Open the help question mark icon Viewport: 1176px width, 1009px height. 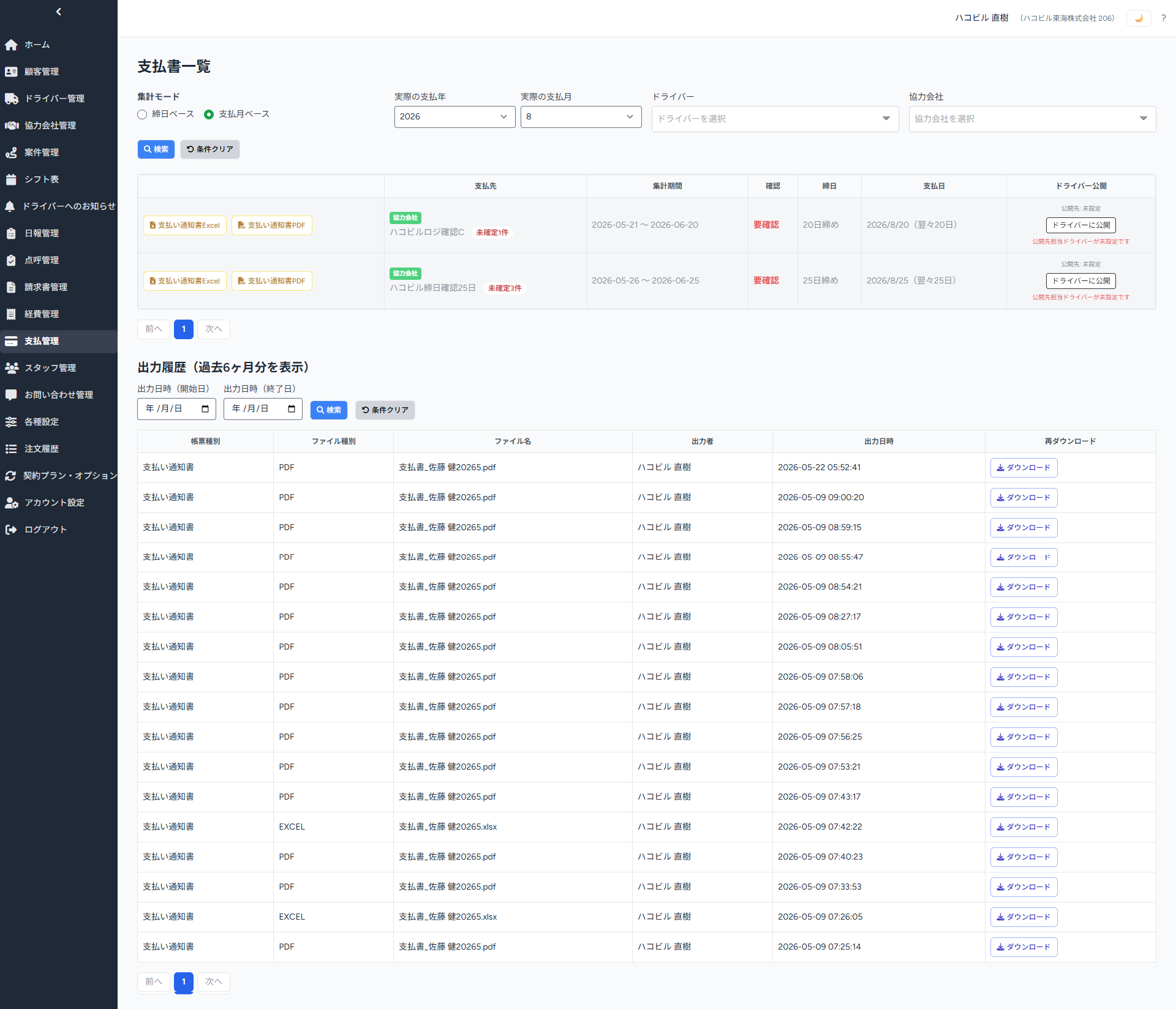pyautogui.click(x=1163, y=18)
